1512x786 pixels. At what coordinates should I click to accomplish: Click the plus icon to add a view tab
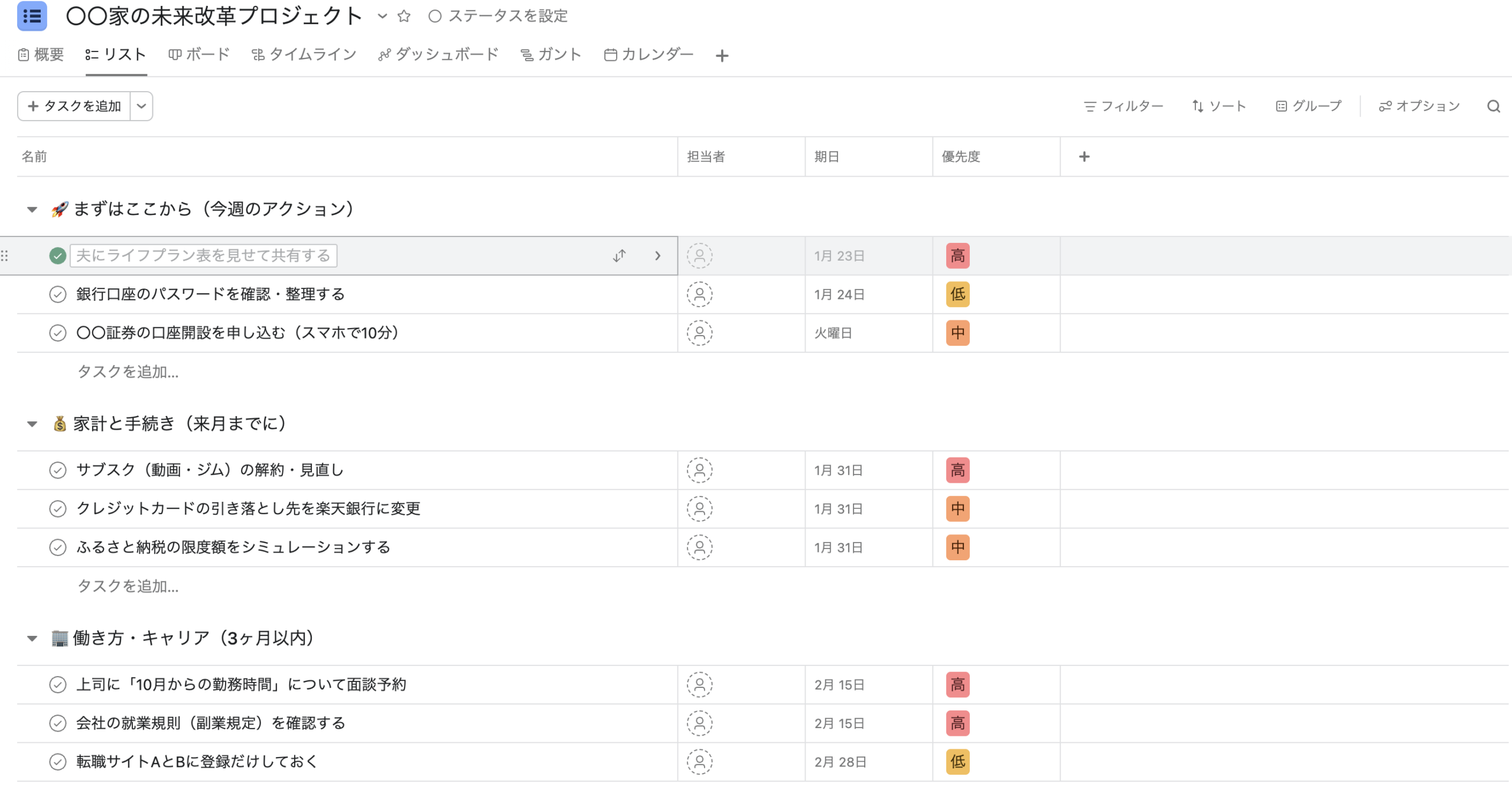click(722, 56)
